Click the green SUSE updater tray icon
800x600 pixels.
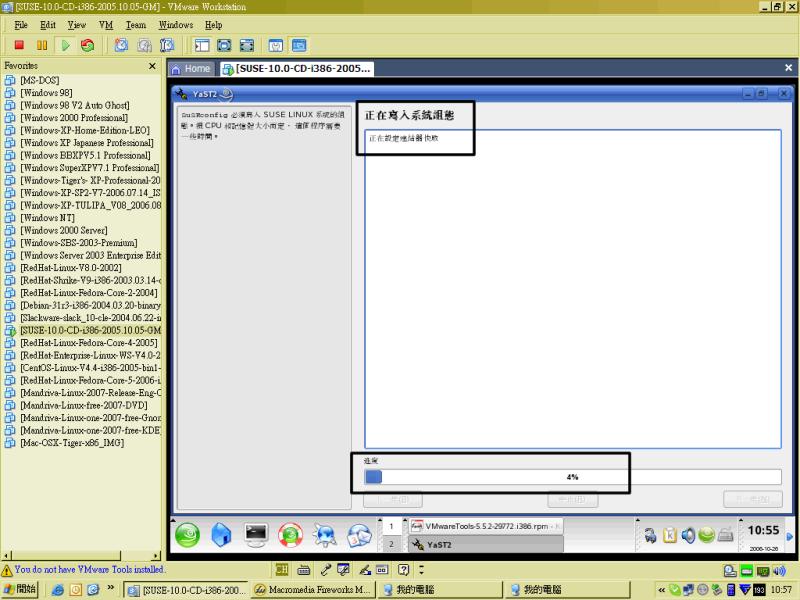pyautogui.click(x=707, y=535)
